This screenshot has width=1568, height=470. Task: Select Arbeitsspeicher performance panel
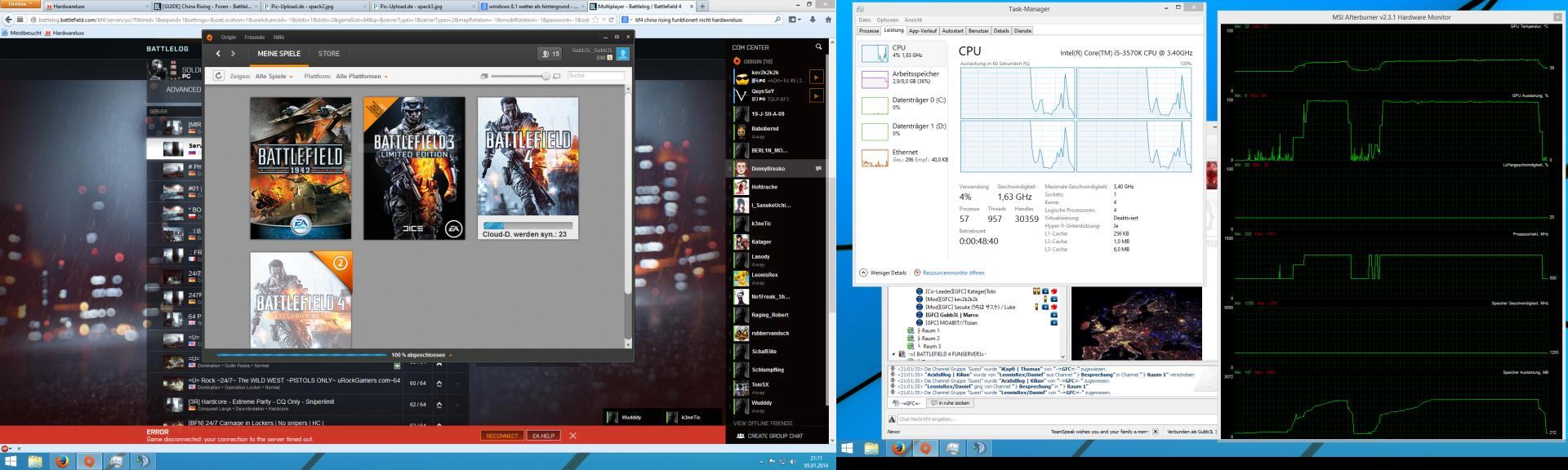pos(904,78)
